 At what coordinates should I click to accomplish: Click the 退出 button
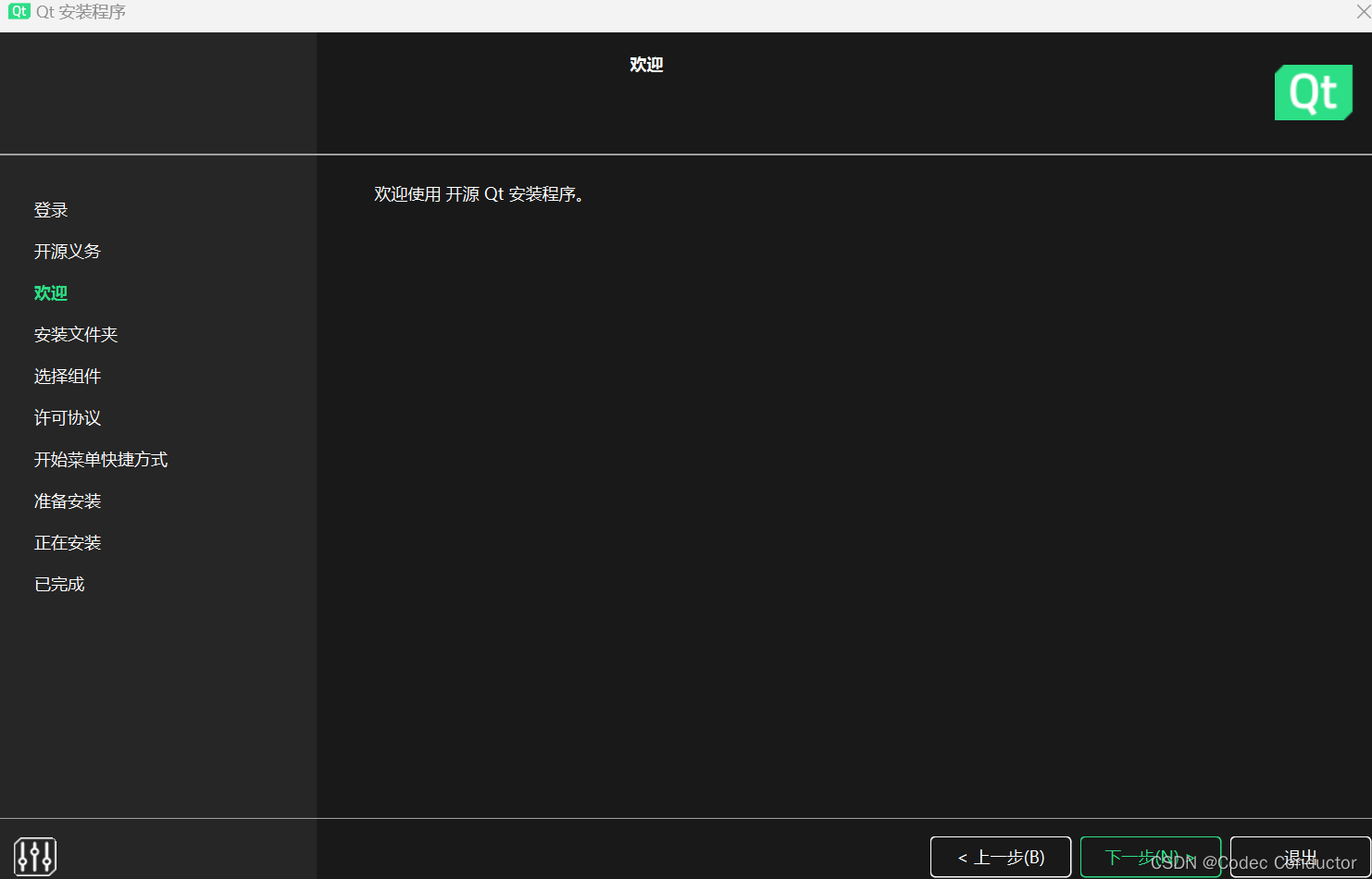tap(1300, 857)
